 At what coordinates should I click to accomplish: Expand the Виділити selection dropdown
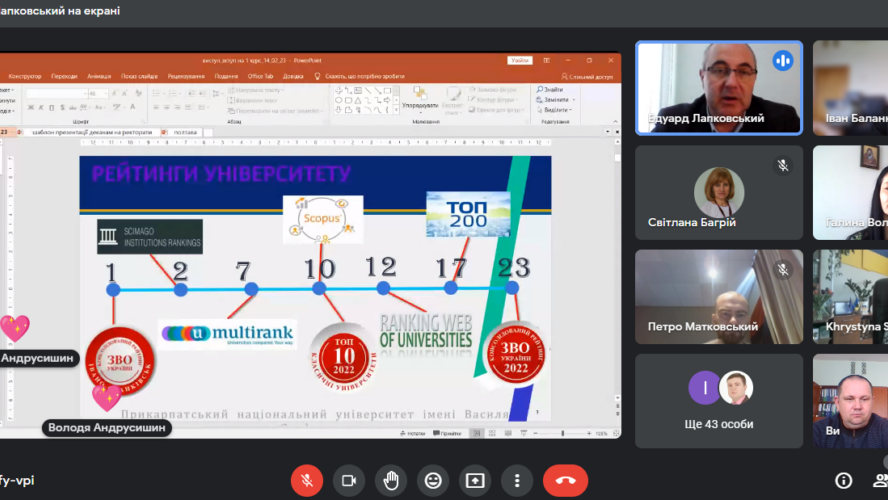(x=557, y=110)
